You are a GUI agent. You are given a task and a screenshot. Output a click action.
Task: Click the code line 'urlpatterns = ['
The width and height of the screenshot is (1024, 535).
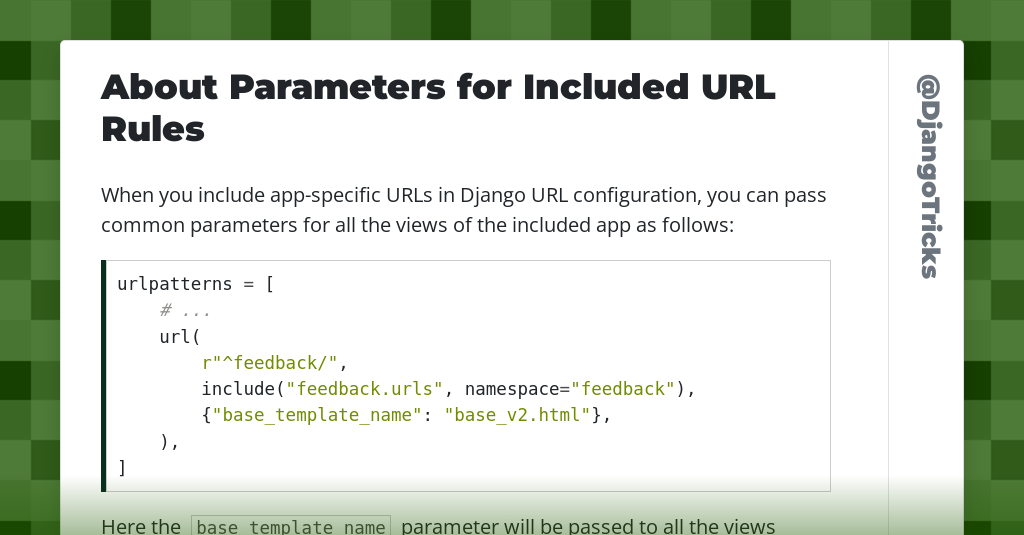pyautogui.click(x=195, y=284)
